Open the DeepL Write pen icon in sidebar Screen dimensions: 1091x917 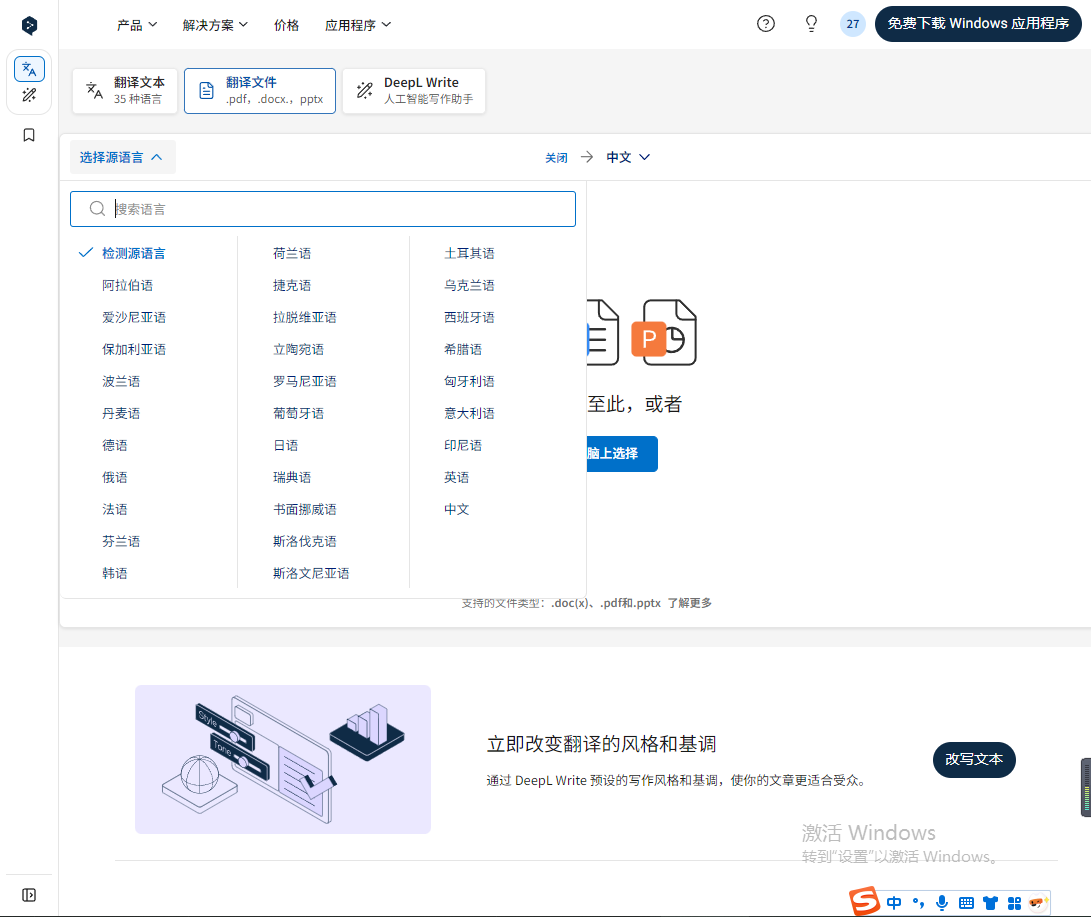[29, 95]
